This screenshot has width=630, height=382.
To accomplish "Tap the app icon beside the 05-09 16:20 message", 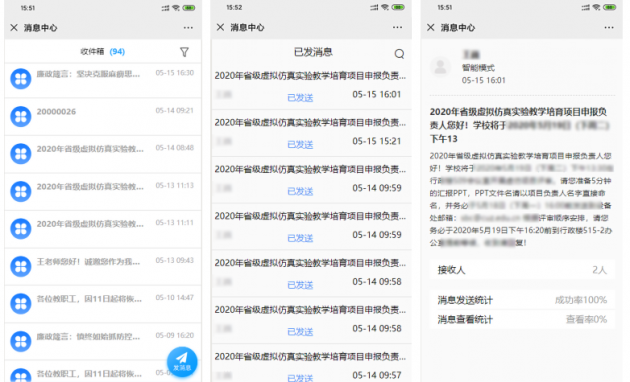I will click(x=20, y=341).
